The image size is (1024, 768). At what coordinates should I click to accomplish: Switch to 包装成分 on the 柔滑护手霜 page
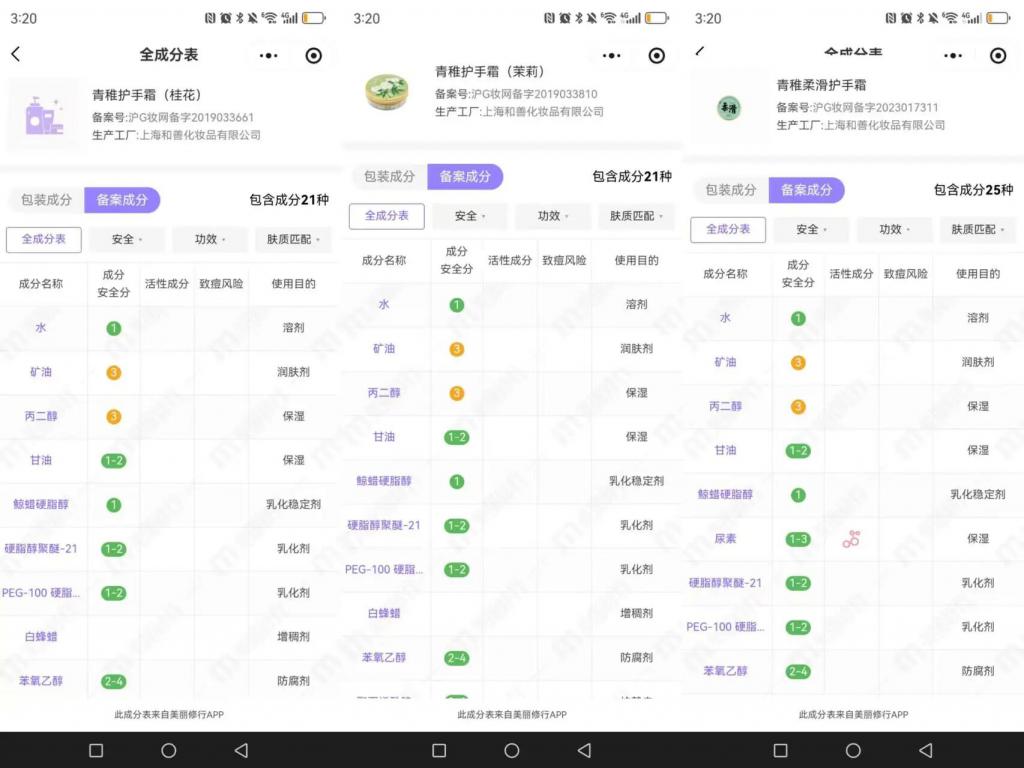(x=731, y=190)
